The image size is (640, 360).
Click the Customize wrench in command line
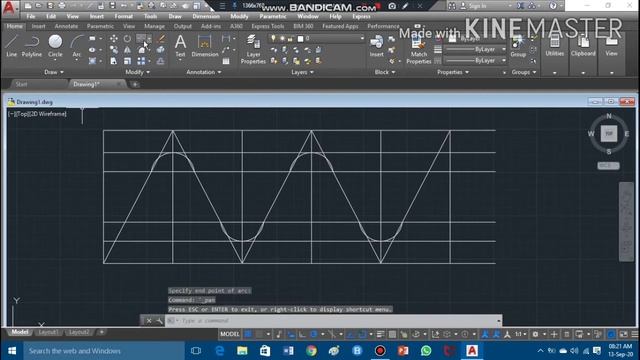coord(159,321)
